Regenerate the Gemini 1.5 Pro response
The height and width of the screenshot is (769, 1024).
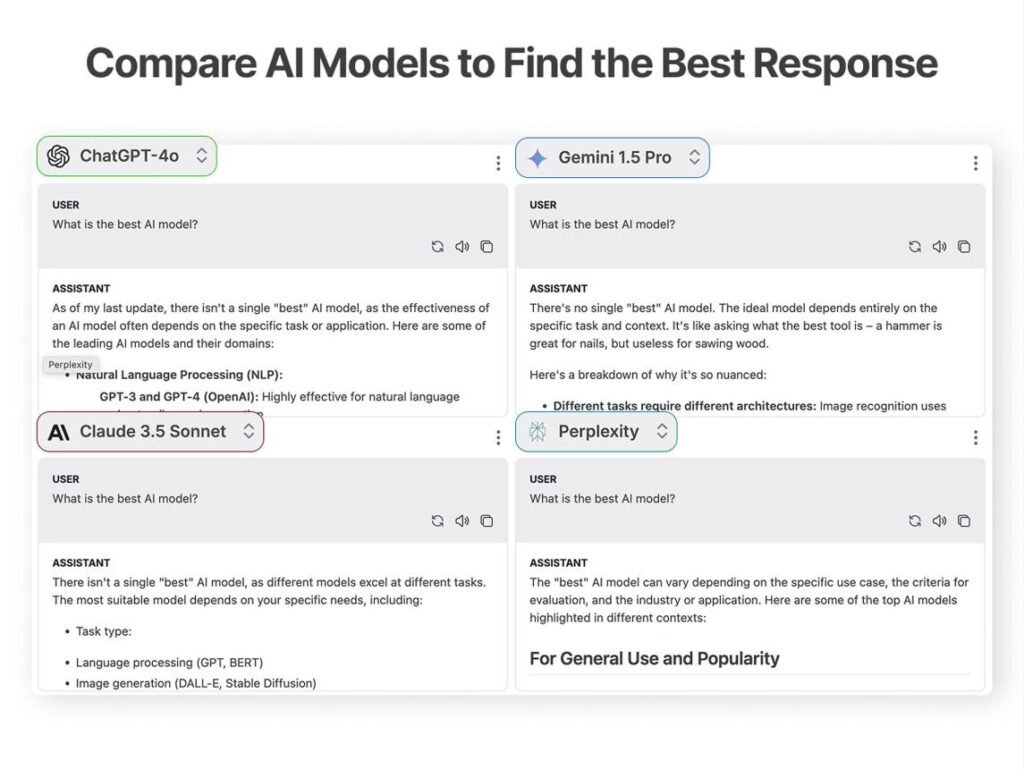(915, 246)
